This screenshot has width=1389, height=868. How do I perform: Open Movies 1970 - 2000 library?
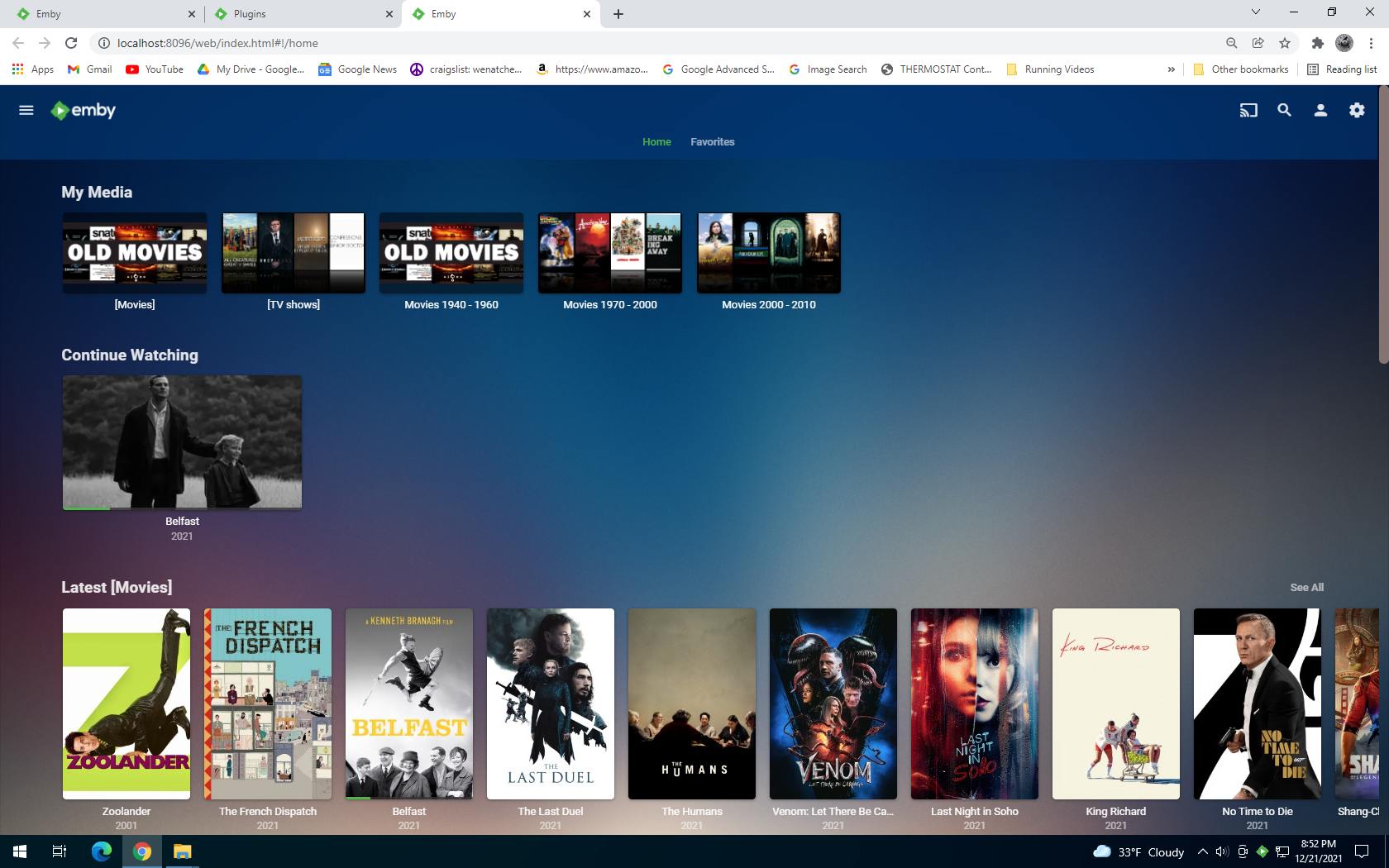[x=610, y=253]
